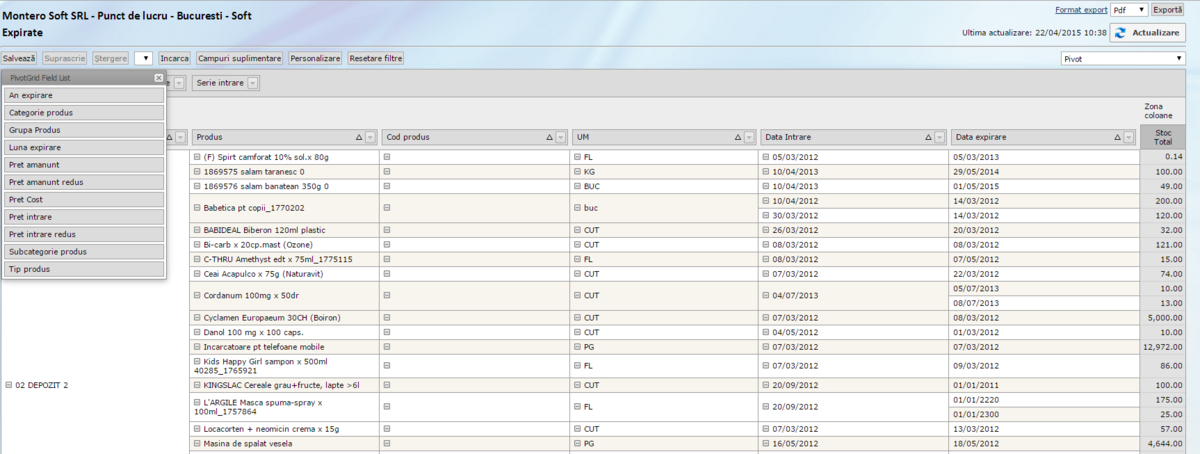Viewport: 1200px width, 454px height.
Task: Click sort triangle in Produs header
Action: coord(358,137)
